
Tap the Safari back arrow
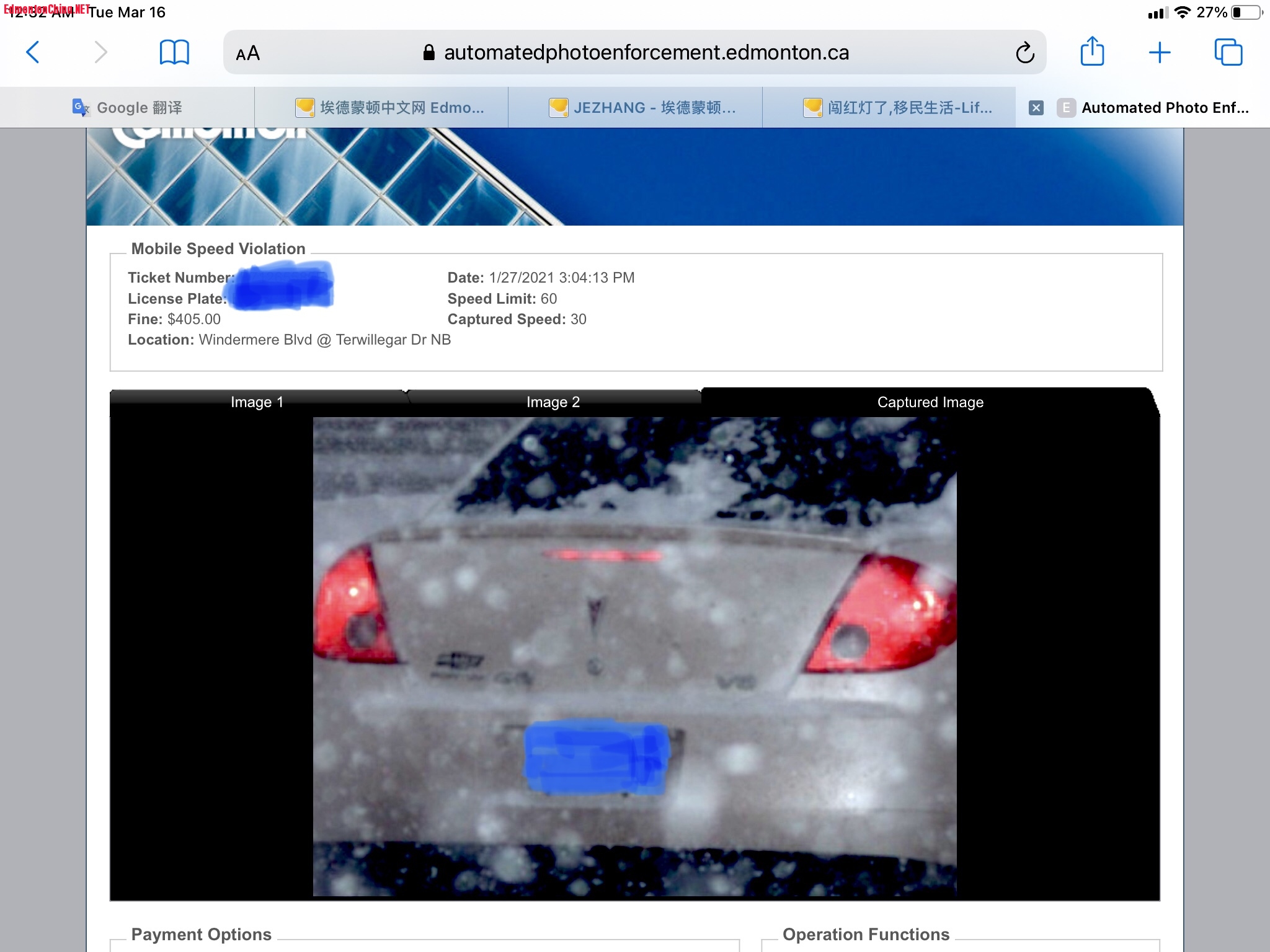click(x=33, y=52)
